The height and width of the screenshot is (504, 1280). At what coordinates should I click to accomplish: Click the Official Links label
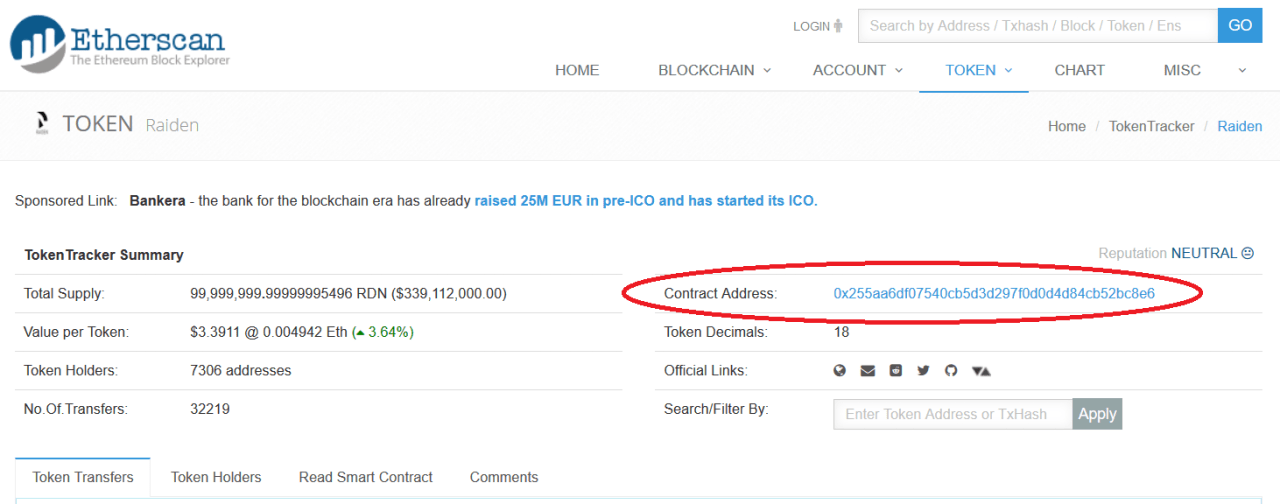pyautogui.click(x=706, y=370)
